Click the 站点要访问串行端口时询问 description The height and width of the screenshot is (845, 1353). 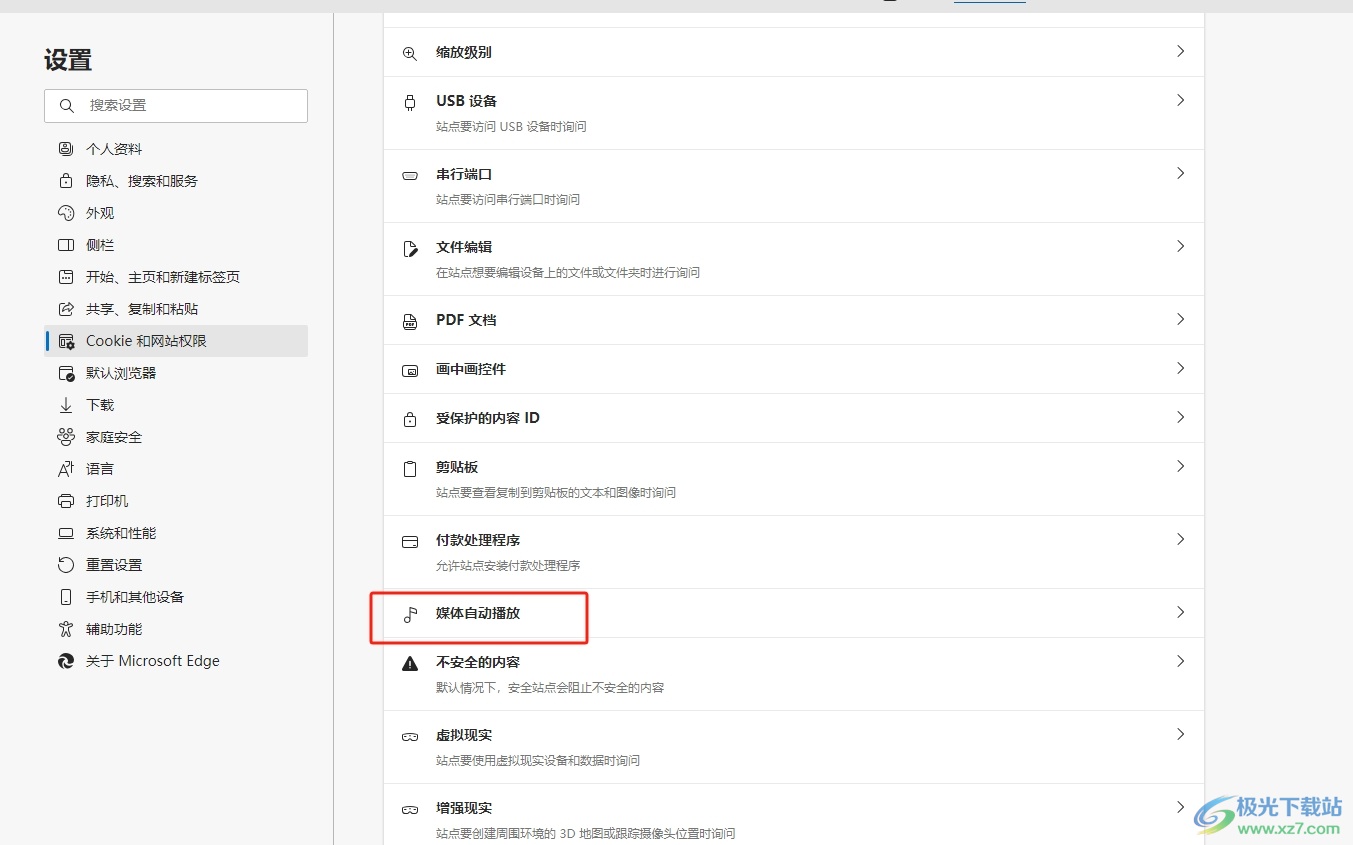pyautogui.click(x=508, y=200)
